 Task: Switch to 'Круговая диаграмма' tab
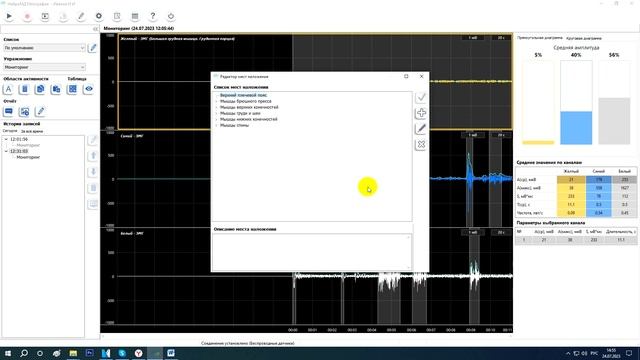click(x=584, y=38)
